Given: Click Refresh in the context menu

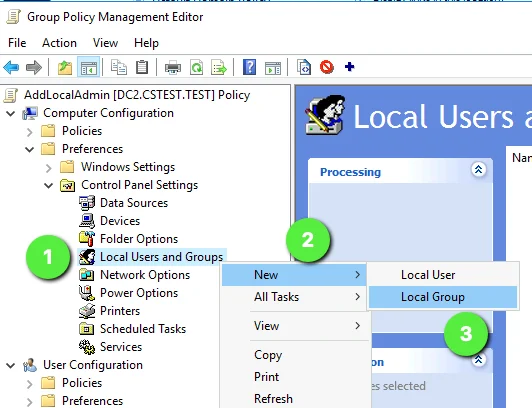Looking at the screenshot, I should pyautogui.click(x=273, y=399).
